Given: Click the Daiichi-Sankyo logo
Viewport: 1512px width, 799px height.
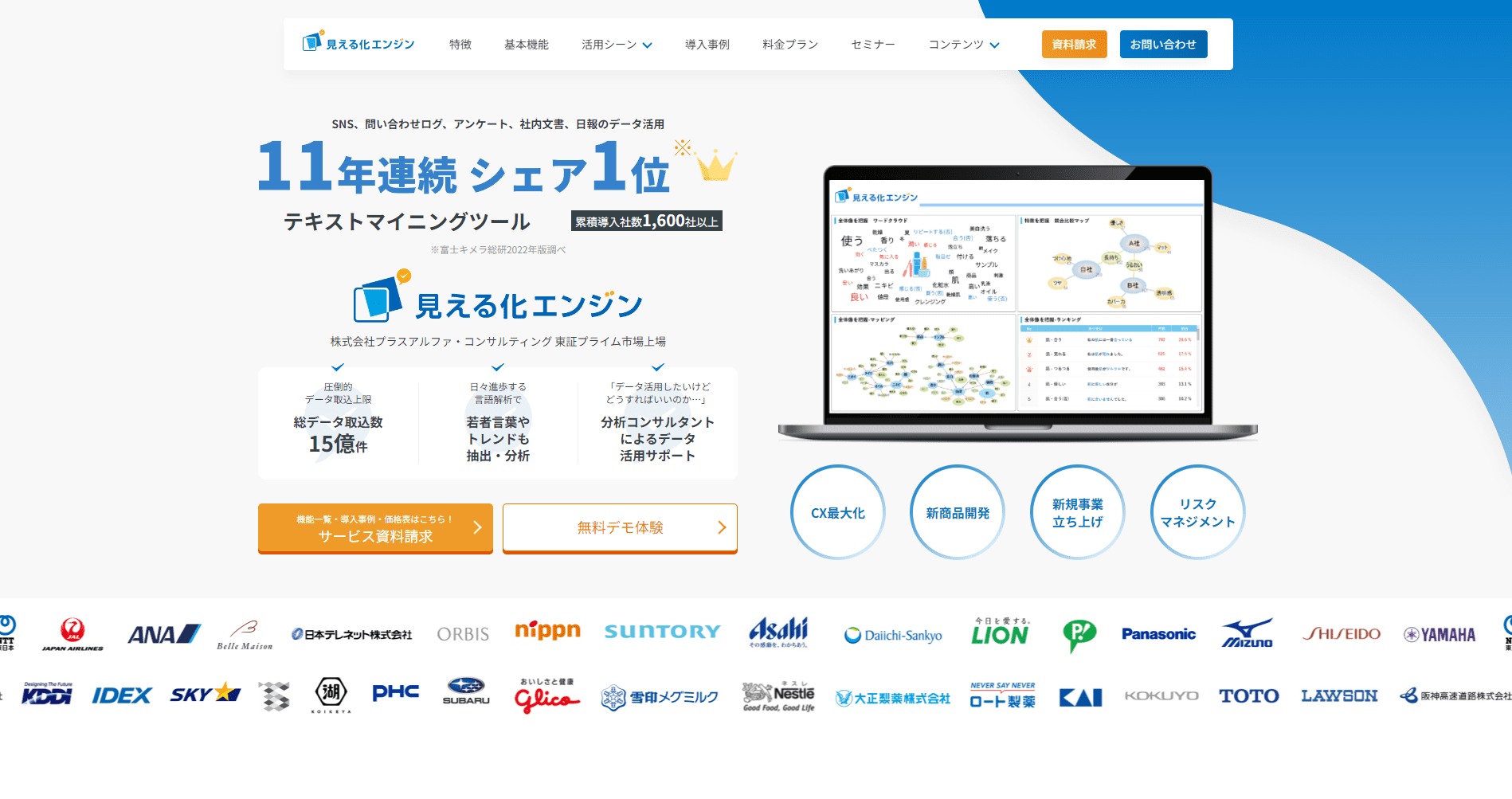Looking at the screenshot, I should (893, 636).
